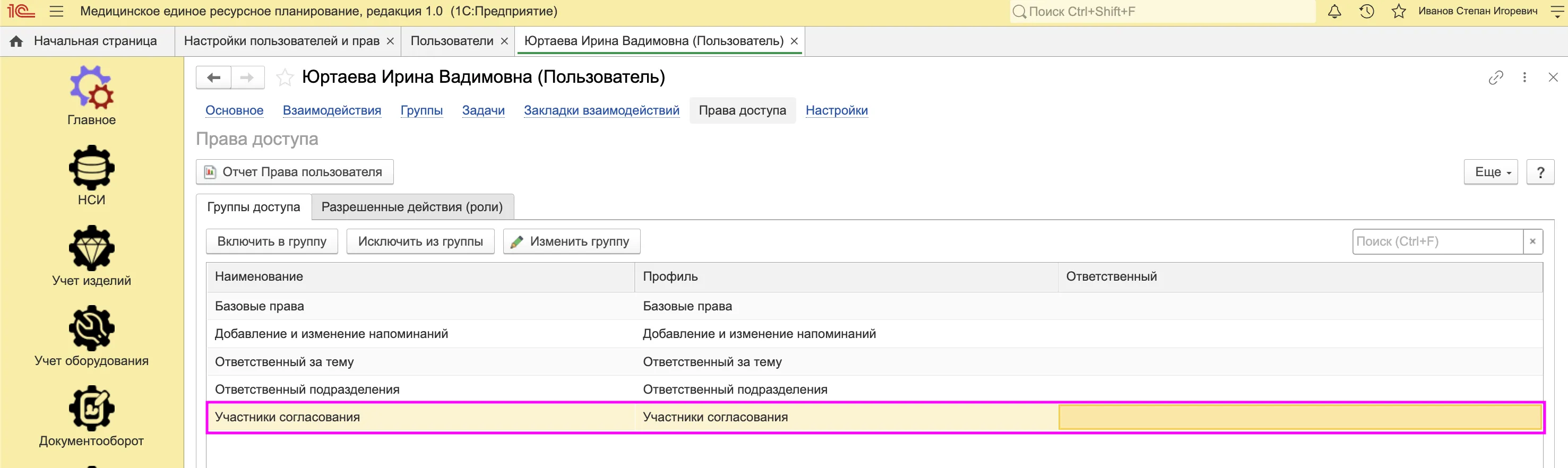
Task: Click the table search field
Action: tap(1437, 241)
